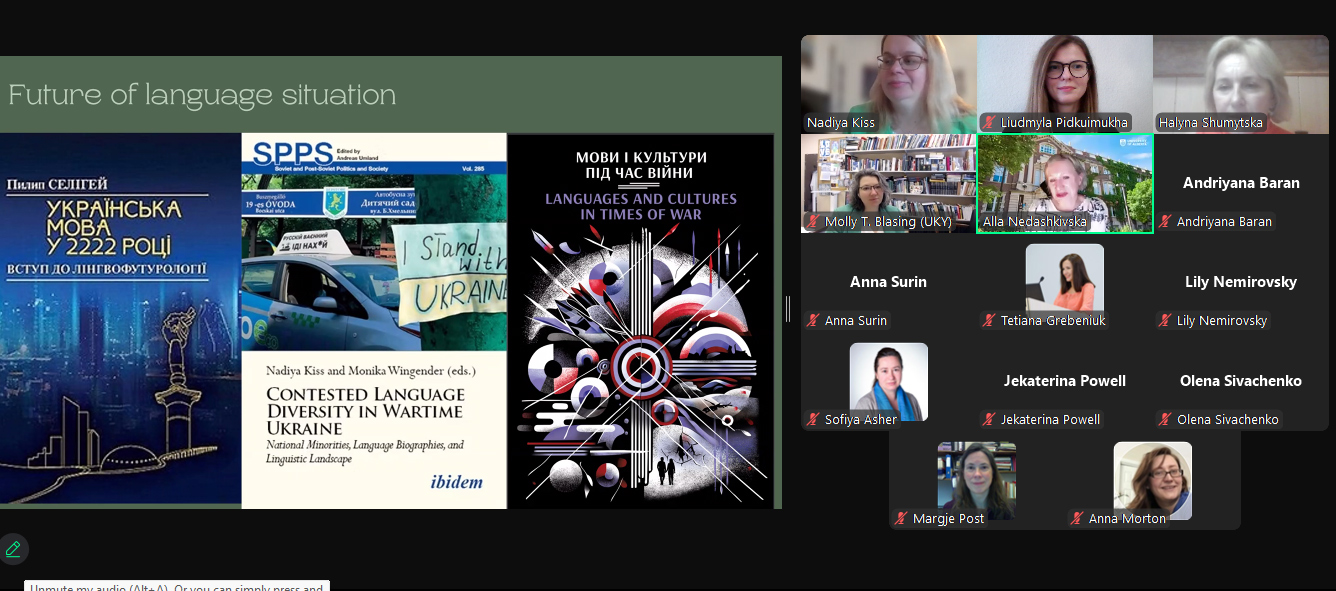Click the slide title Future of language situation
This screenshot has width=1336, height=591.
coord(202,95)
